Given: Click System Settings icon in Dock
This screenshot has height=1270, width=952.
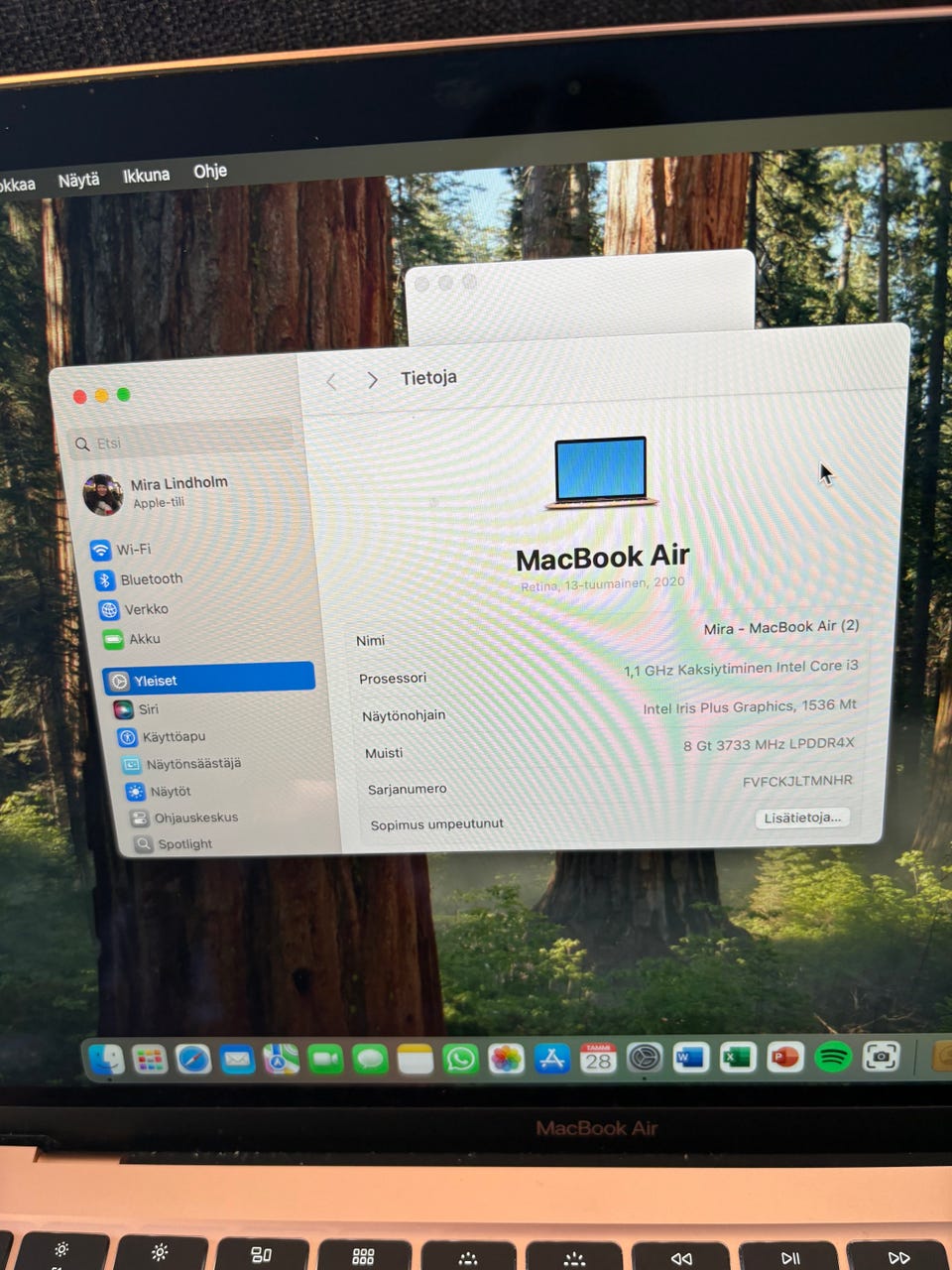Looking at the screenshot, I should (x=645, y=1058).
